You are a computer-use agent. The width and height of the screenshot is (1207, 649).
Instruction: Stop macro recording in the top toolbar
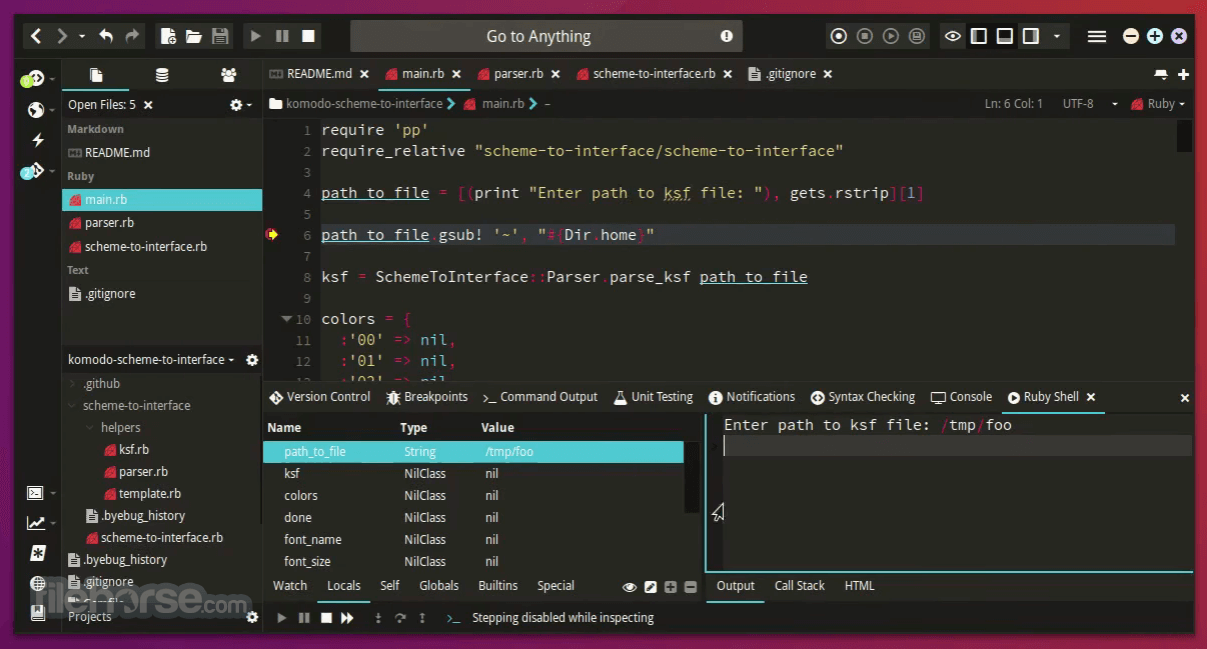coord(865,36)
